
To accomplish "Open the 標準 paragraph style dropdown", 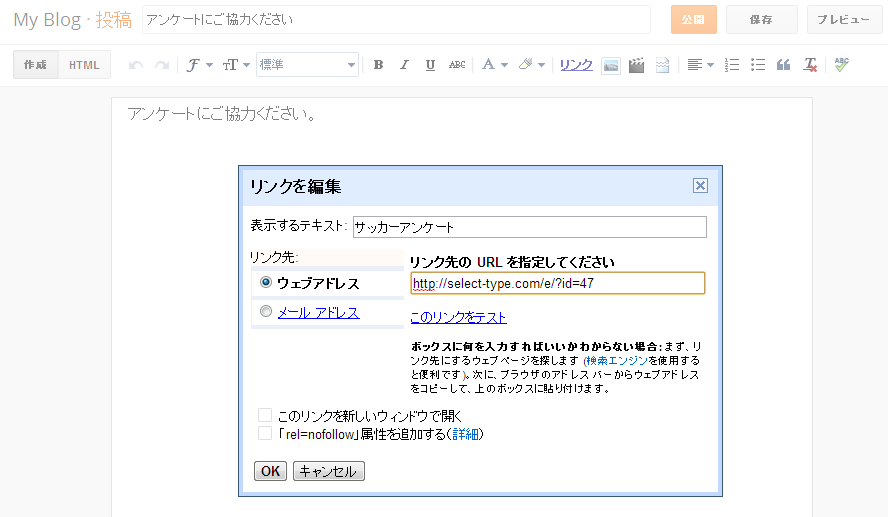I will pyautogui.click(x=307, y=65).
